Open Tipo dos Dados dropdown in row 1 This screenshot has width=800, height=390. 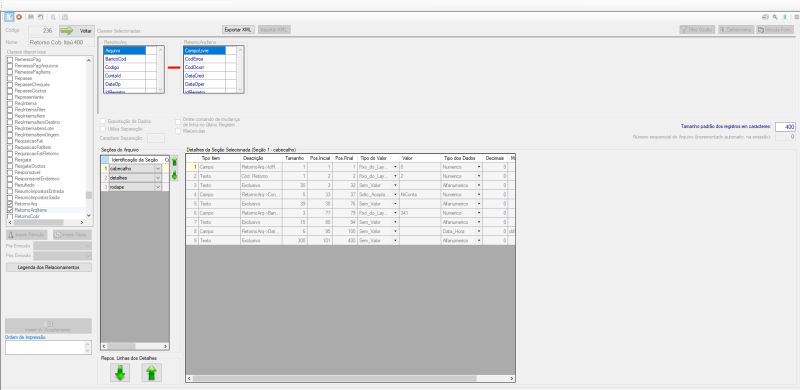click(x=479, y=167)
